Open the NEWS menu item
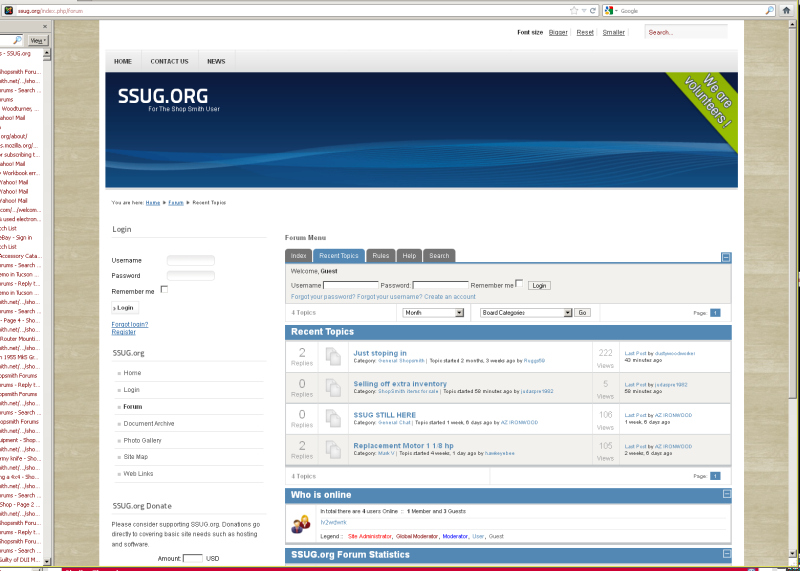 coord(216,61)
